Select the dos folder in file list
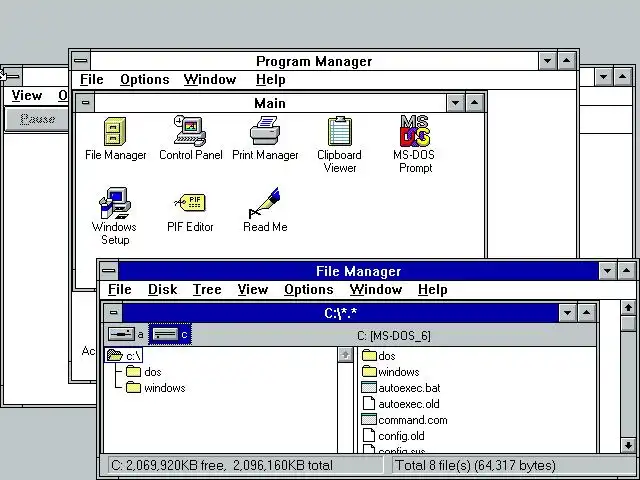This screenshot has width=640, height=480. pos(379,356)
